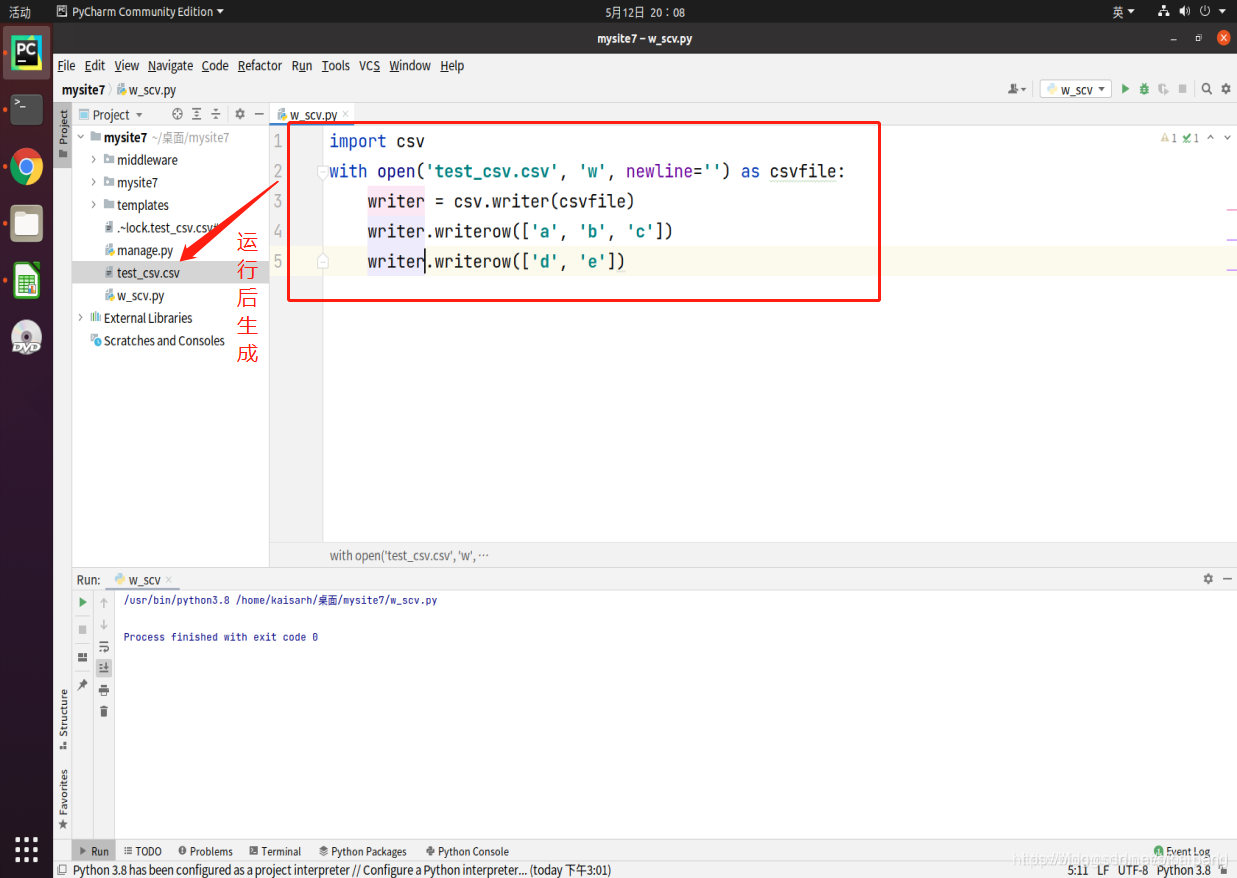1237x878 pixels.
Task: Open the Code menu
Action: (215, 65)
